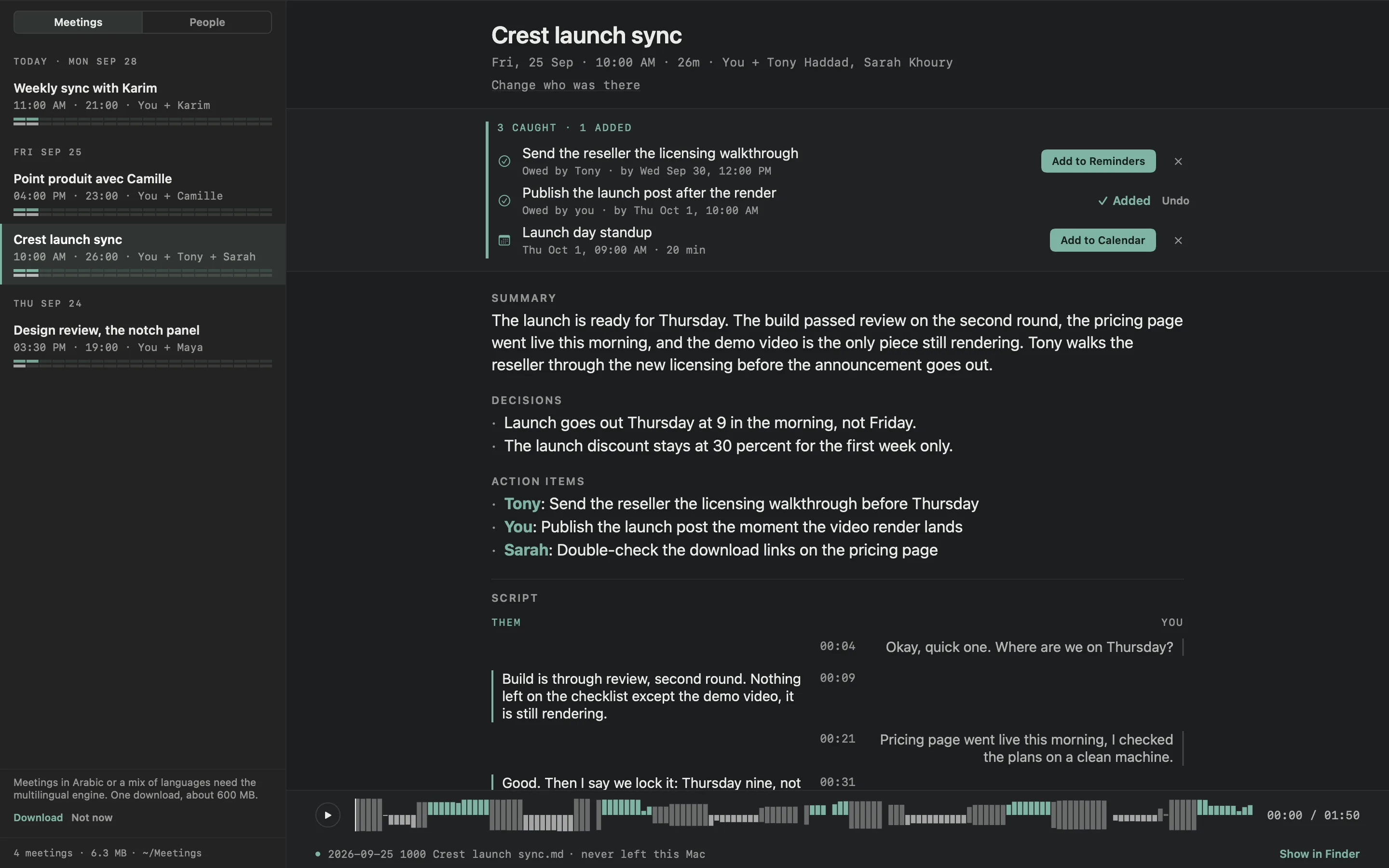Jump to the 00:21 script timestamp
Screen dimensions: 1389x868
[x=837, y=739]
